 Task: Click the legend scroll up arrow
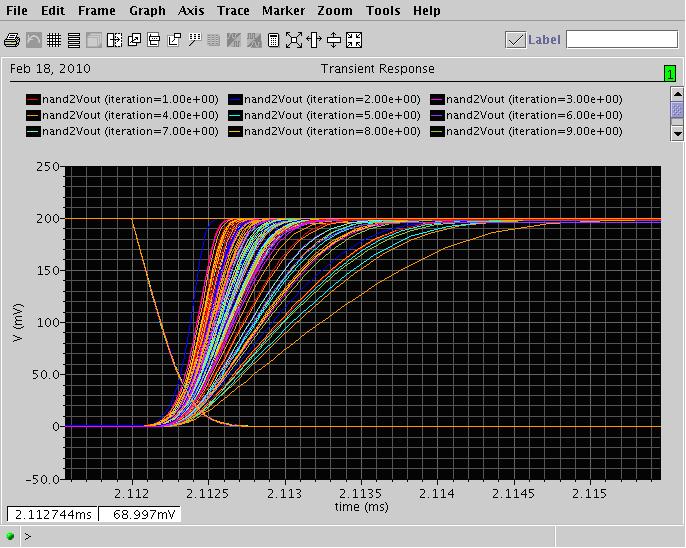tap(677, 93)
